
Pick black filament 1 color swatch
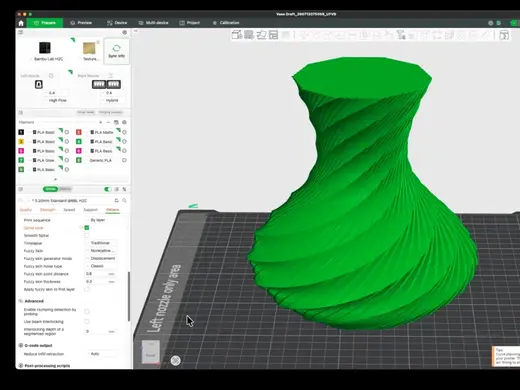pos(21,132)
